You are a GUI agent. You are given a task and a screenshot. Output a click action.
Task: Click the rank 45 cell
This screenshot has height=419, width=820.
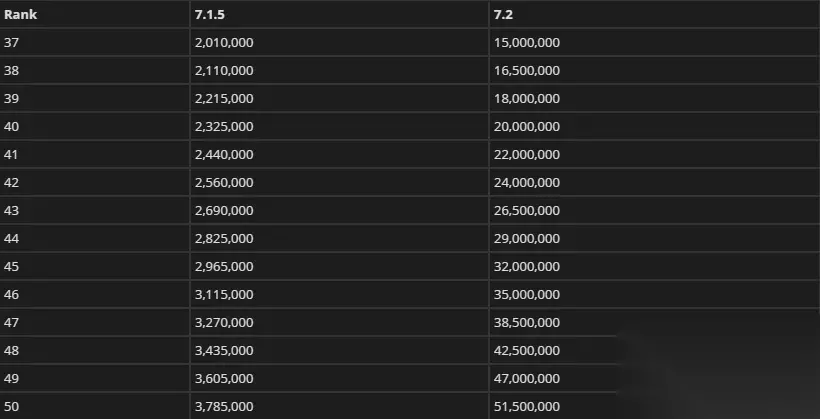12,266
